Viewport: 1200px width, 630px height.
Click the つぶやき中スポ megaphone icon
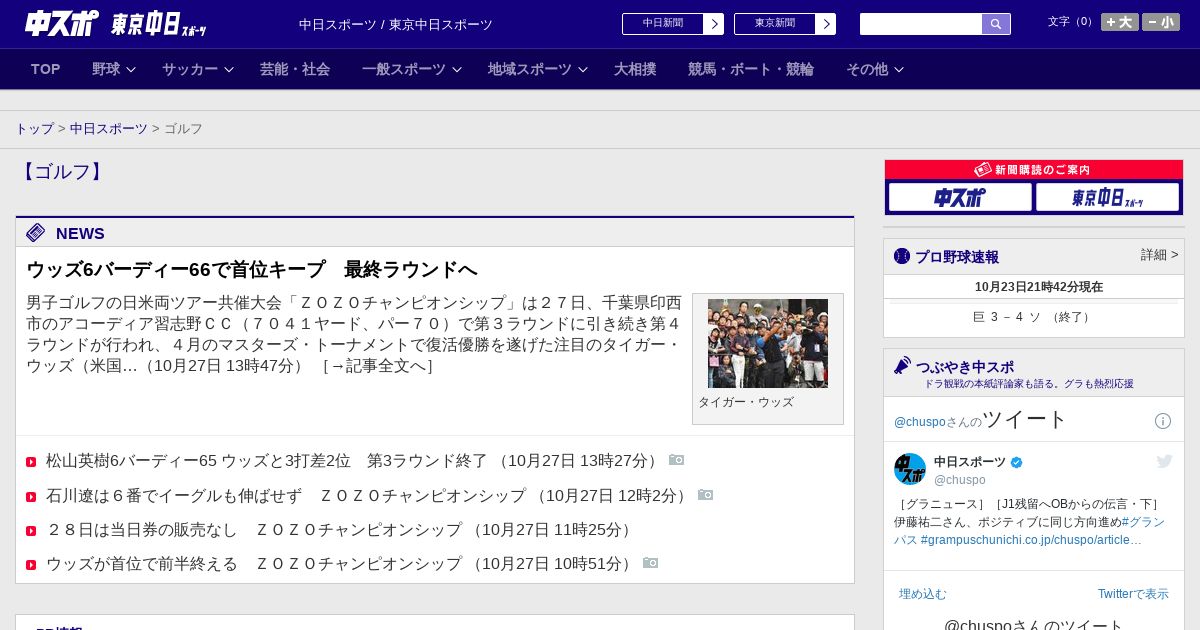point(902,366)
